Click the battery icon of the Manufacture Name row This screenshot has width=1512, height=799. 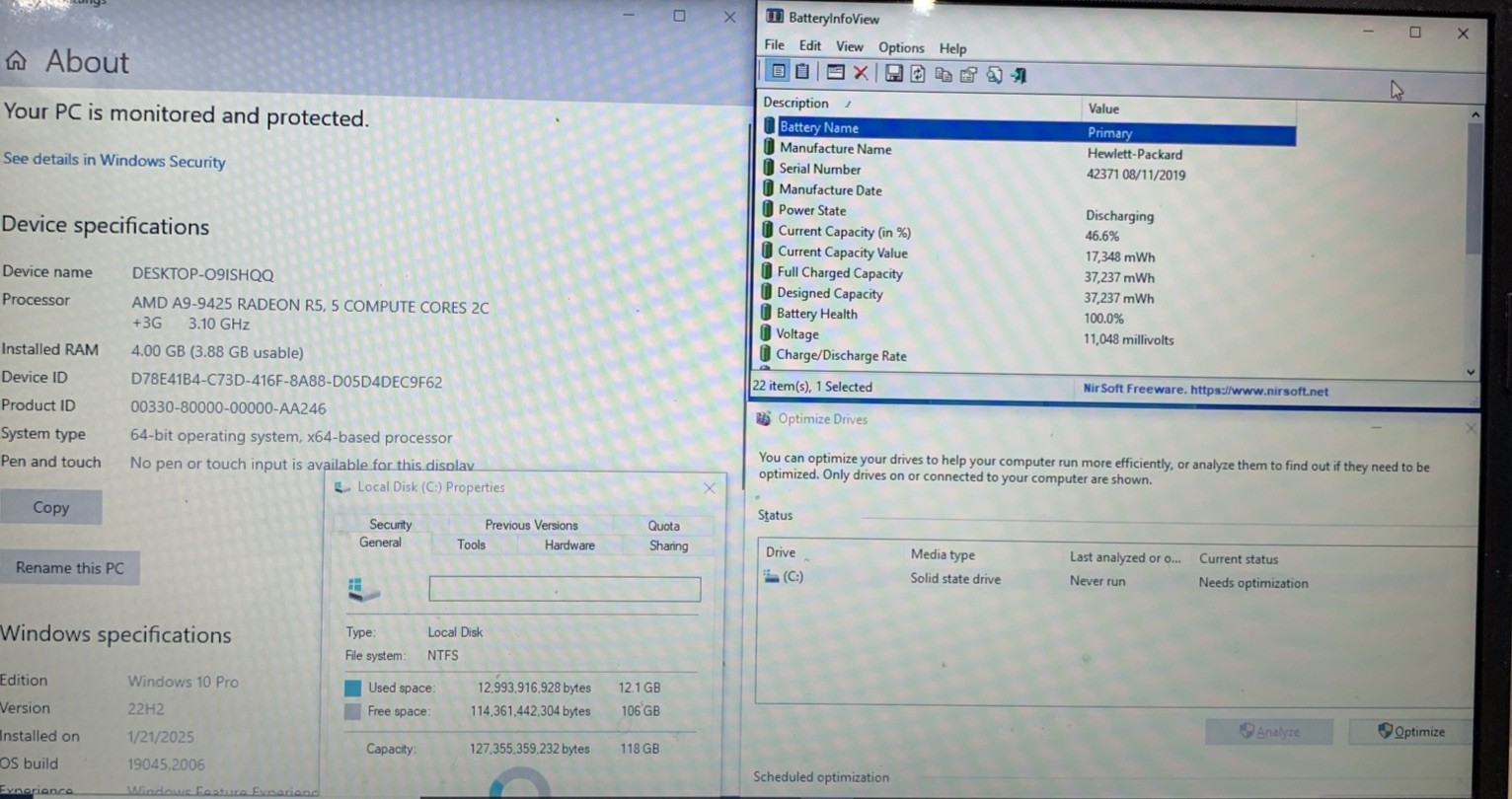coord(769,147)
